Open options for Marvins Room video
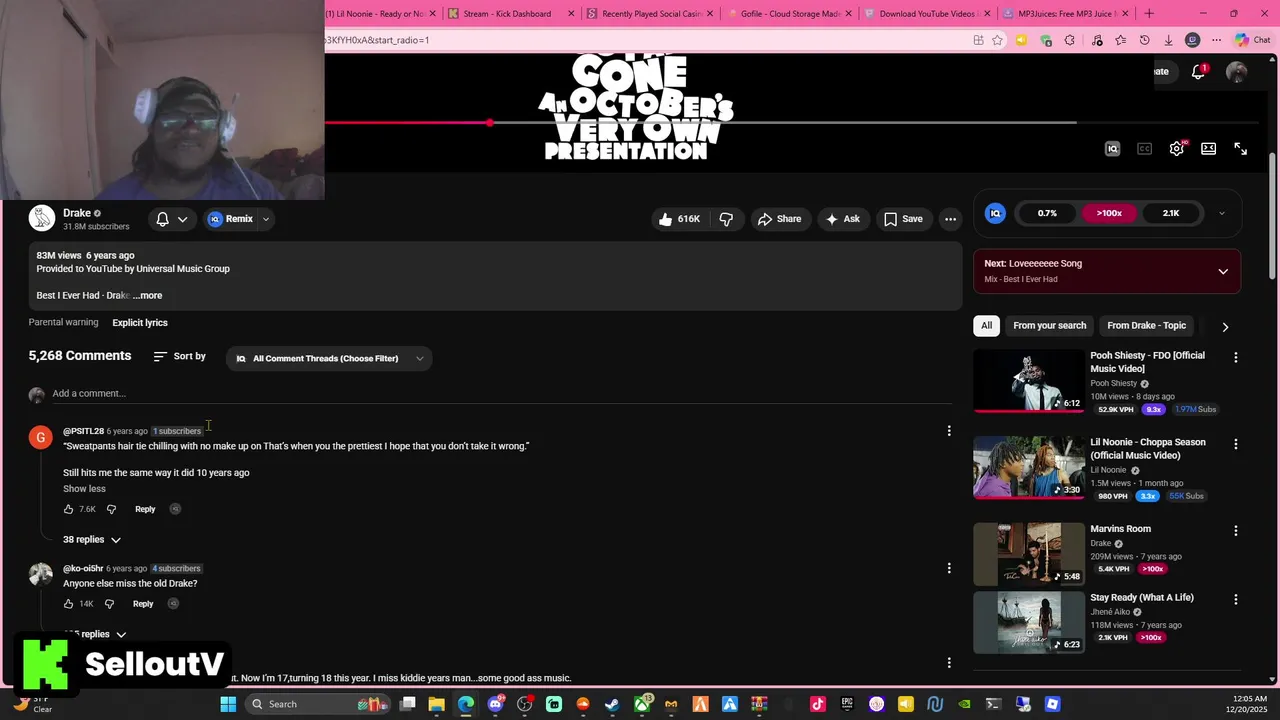Viewport: 1280px width, 720px height. pos(1235,531)
